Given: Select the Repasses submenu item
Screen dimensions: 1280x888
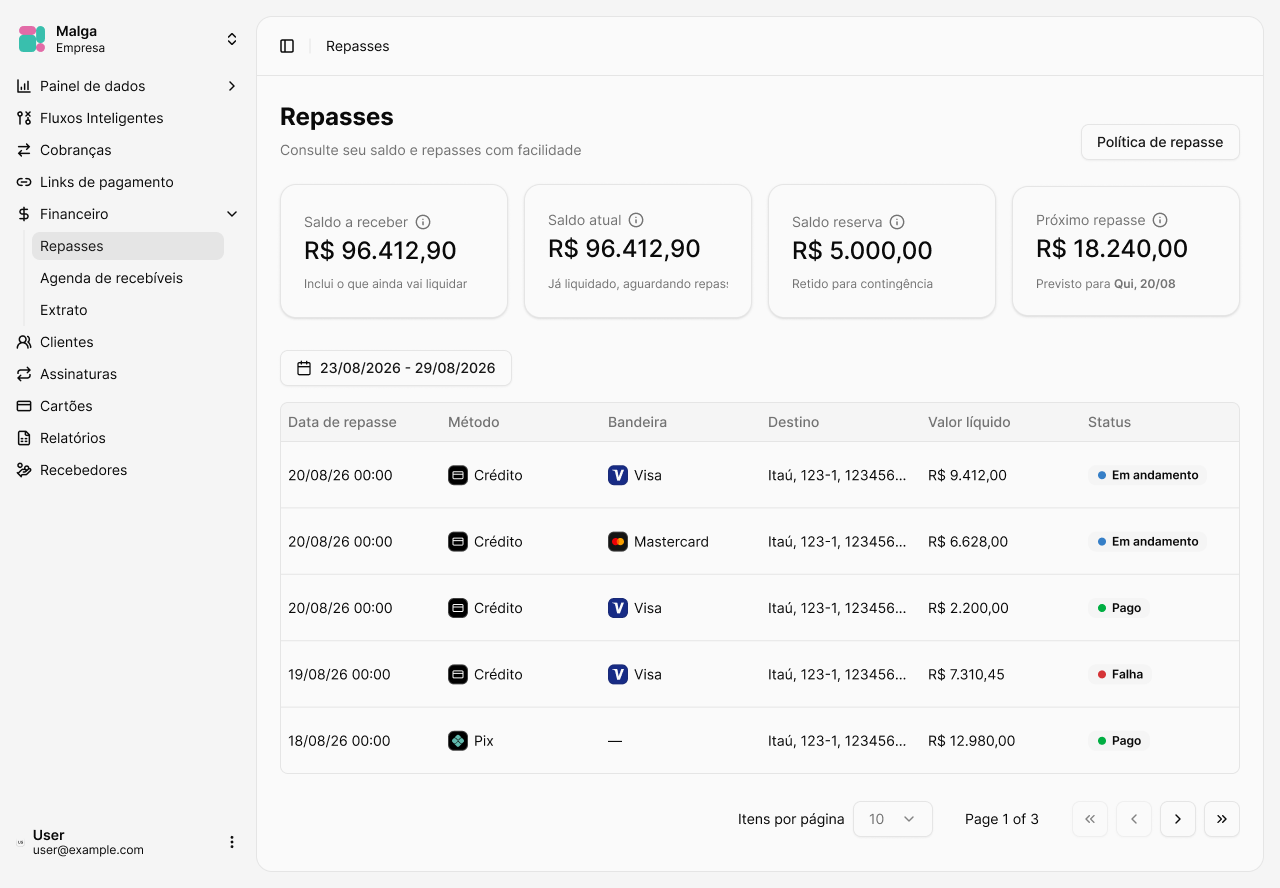Looking at the screenshot, I should (x=128, y=246).
